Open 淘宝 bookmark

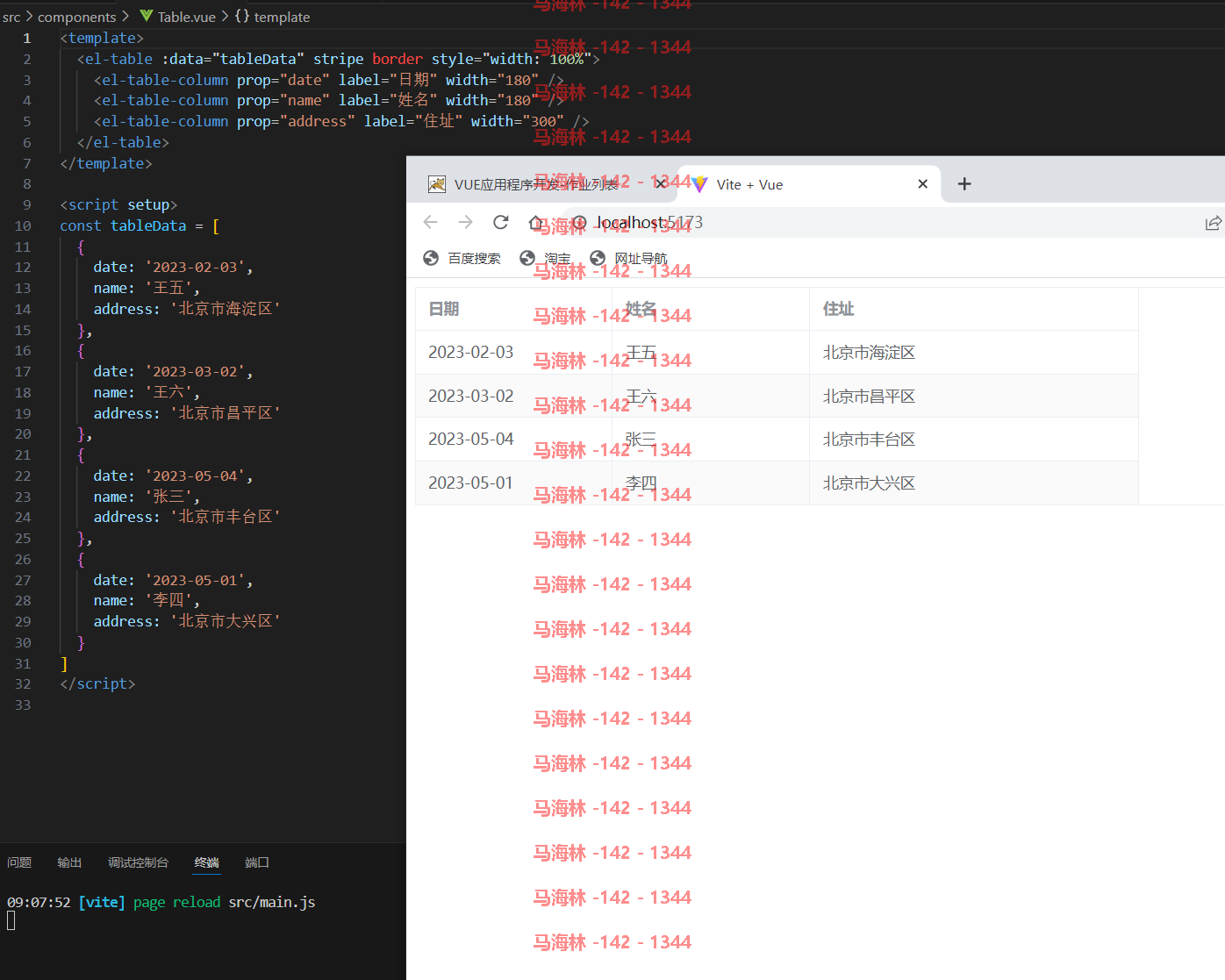click(545, 258)
